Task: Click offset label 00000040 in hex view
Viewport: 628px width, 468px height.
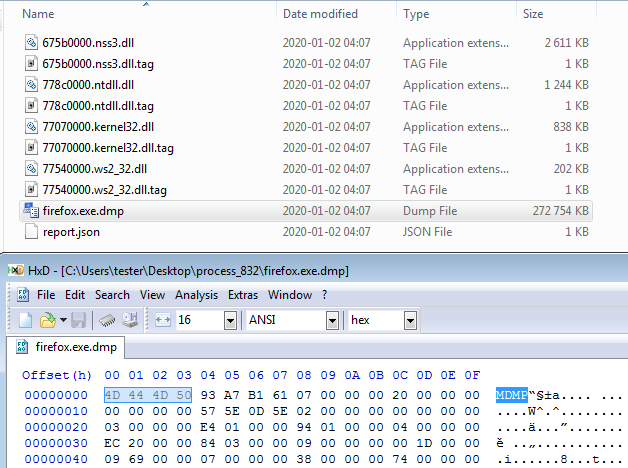Action: 56,459
